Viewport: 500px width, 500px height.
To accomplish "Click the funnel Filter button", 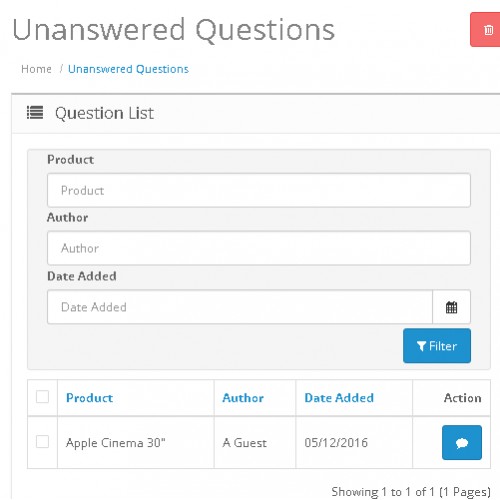I will pos(437,346).
